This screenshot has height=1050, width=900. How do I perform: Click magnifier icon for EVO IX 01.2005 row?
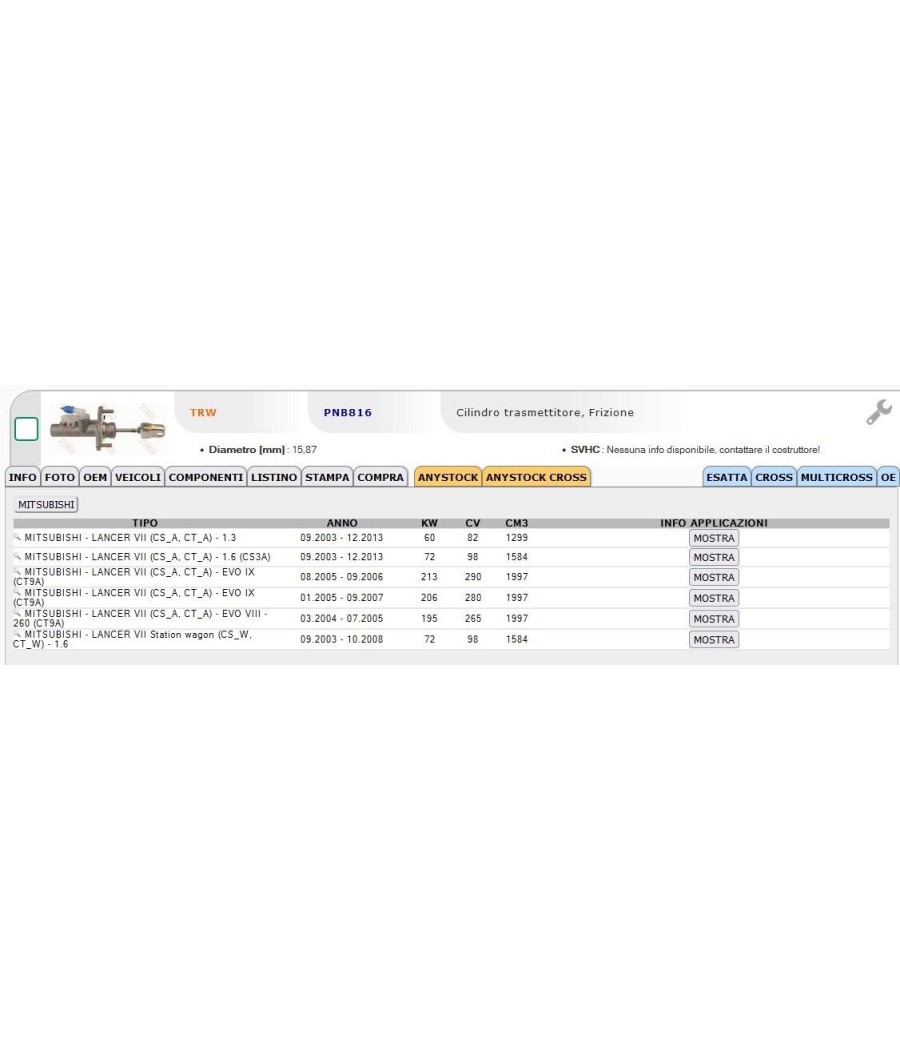click(17, 593)
